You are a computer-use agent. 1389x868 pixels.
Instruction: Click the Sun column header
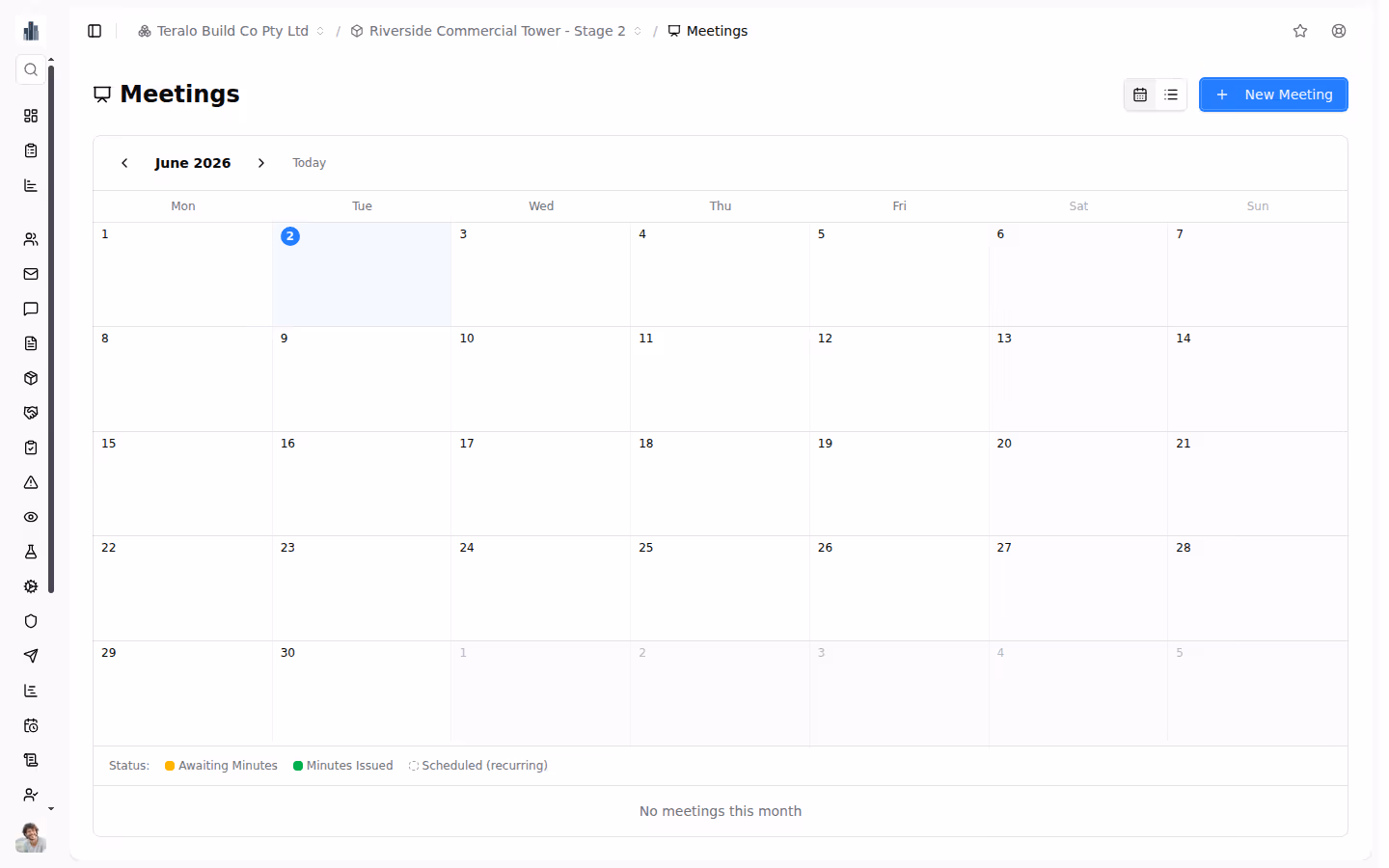(1258, 206)
